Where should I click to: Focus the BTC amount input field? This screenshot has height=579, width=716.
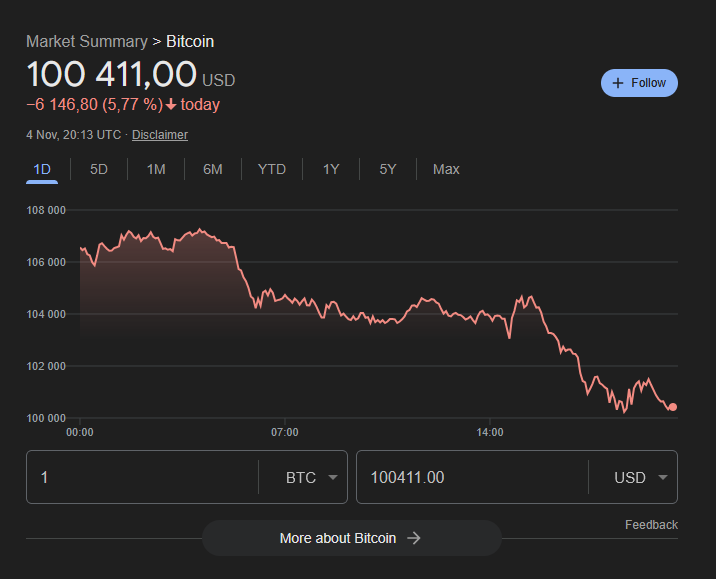pyautogui.click(x=140, y=477)
